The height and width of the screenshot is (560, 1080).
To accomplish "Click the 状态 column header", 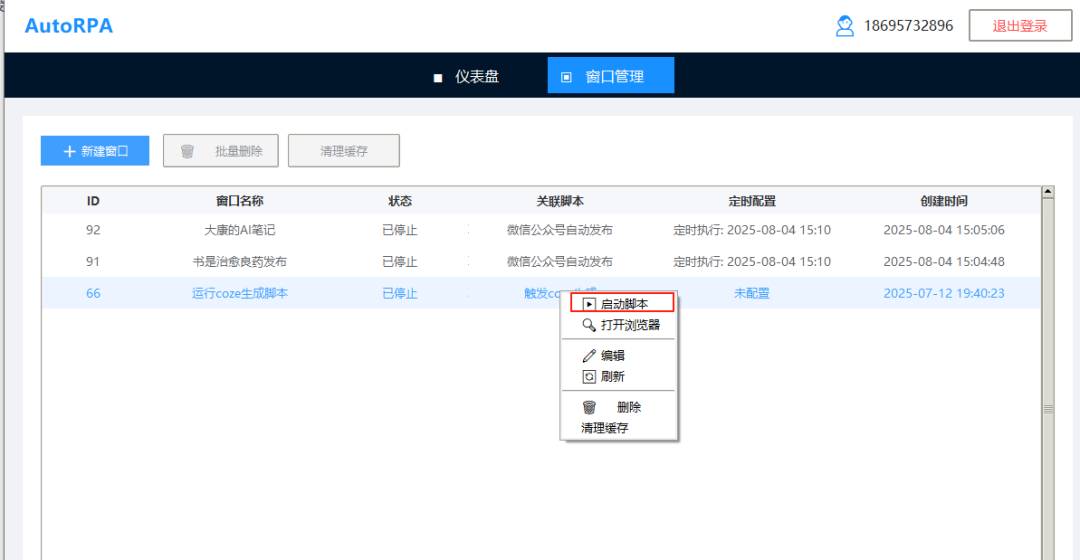I will pos(399,201).
